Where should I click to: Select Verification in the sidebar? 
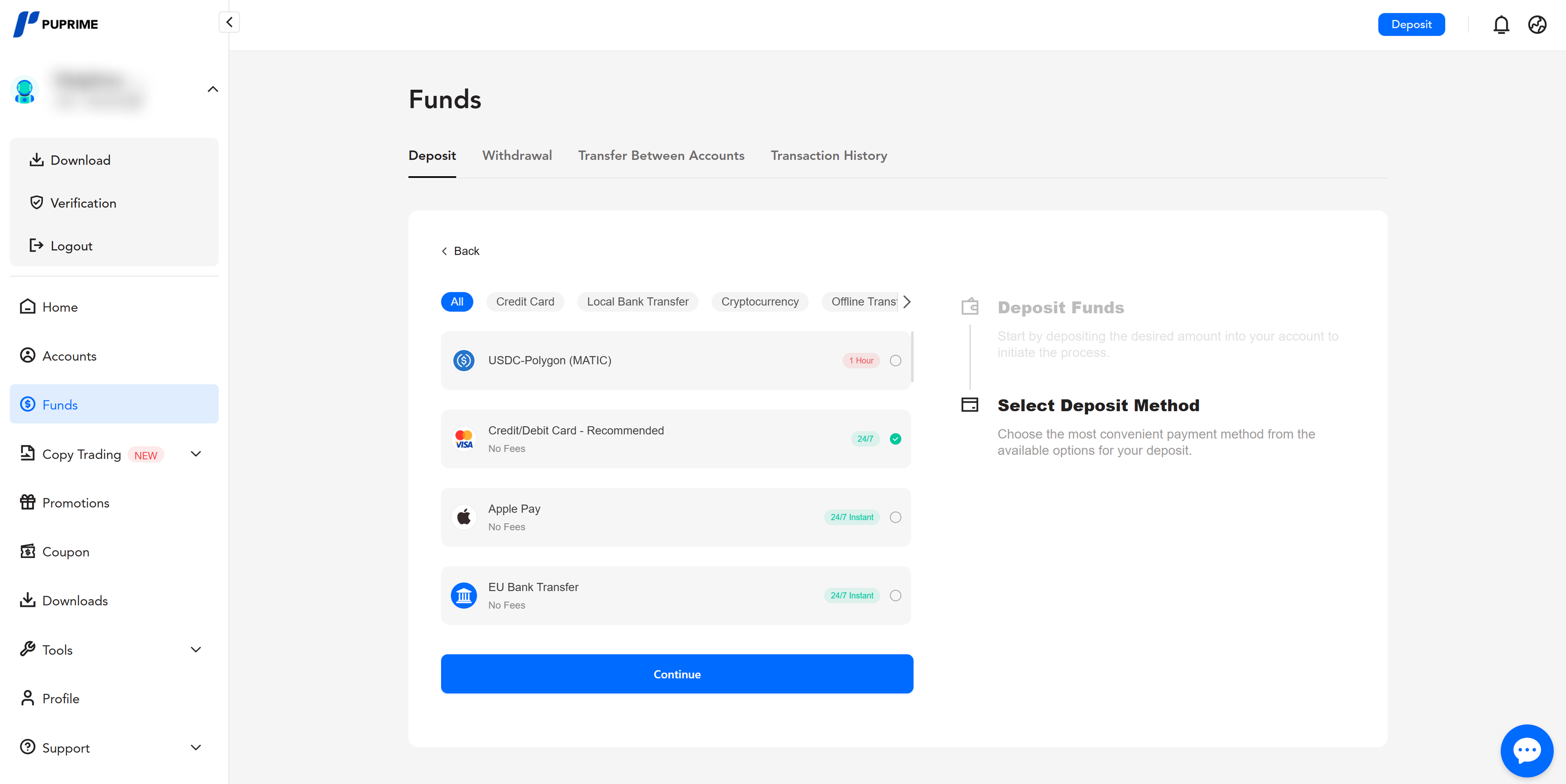pyautogui.click(x=83, y=202)
